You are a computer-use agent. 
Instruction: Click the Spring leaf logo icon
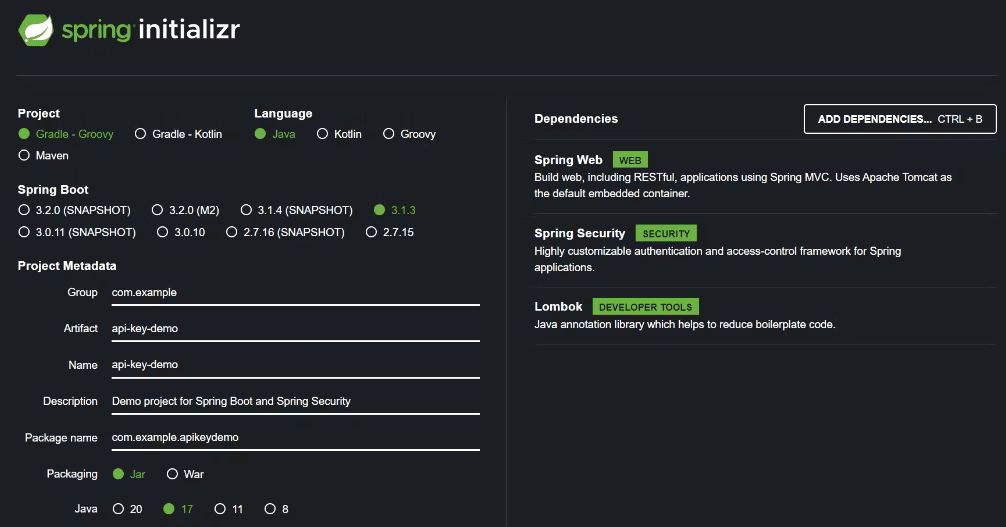pyautogui.click(x=36, y=30)
